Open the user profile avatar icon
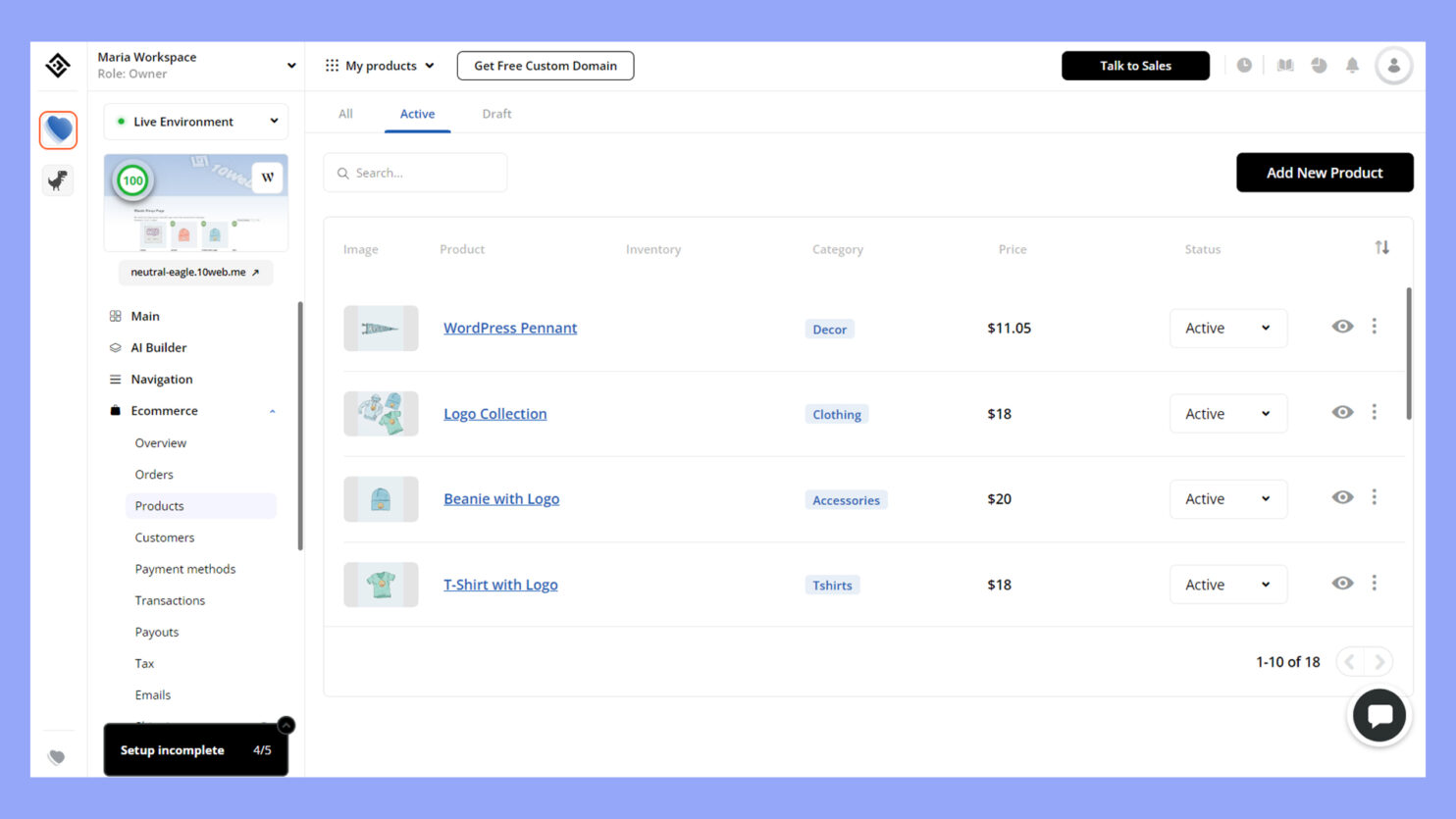1456x819 pixels. 1393,66
